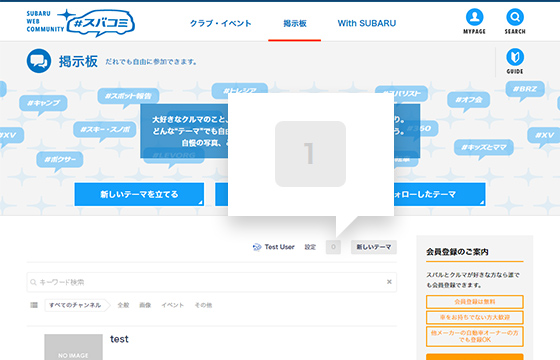The width and height of the screenshot is (560, 360).
Task: Select the その他 channel filter
Action: [x=203, y=305]
